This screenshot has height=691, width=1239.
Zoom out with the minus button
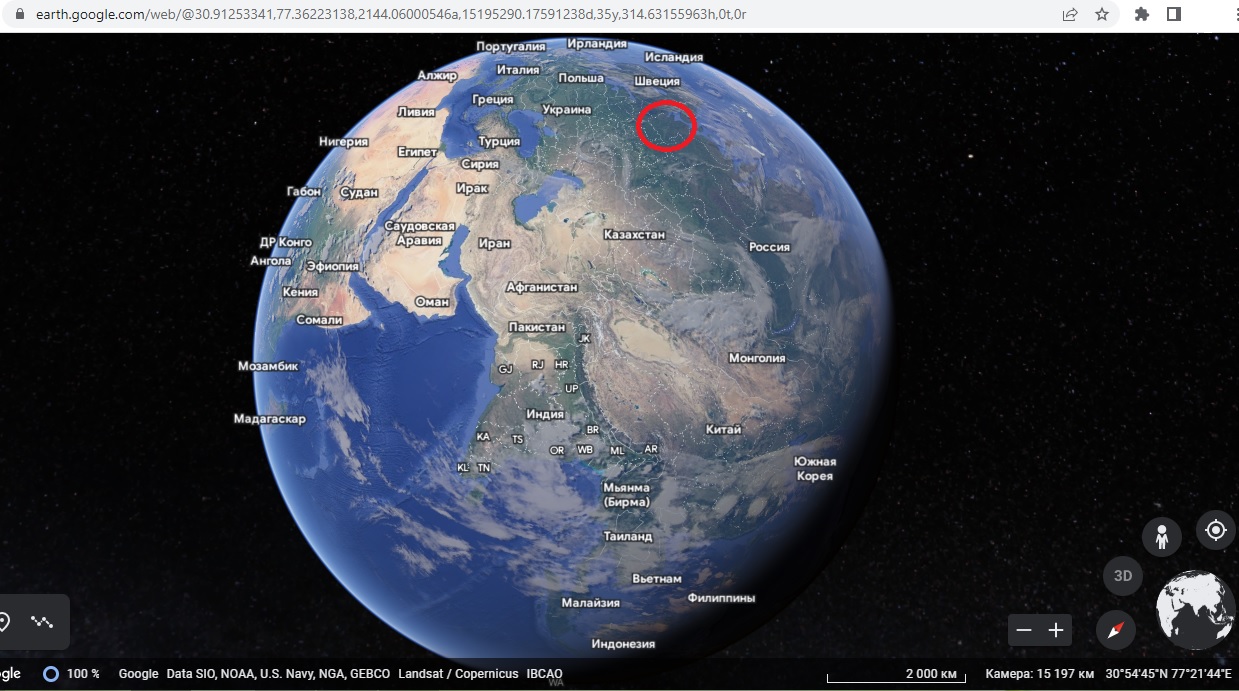(1024, 630)
